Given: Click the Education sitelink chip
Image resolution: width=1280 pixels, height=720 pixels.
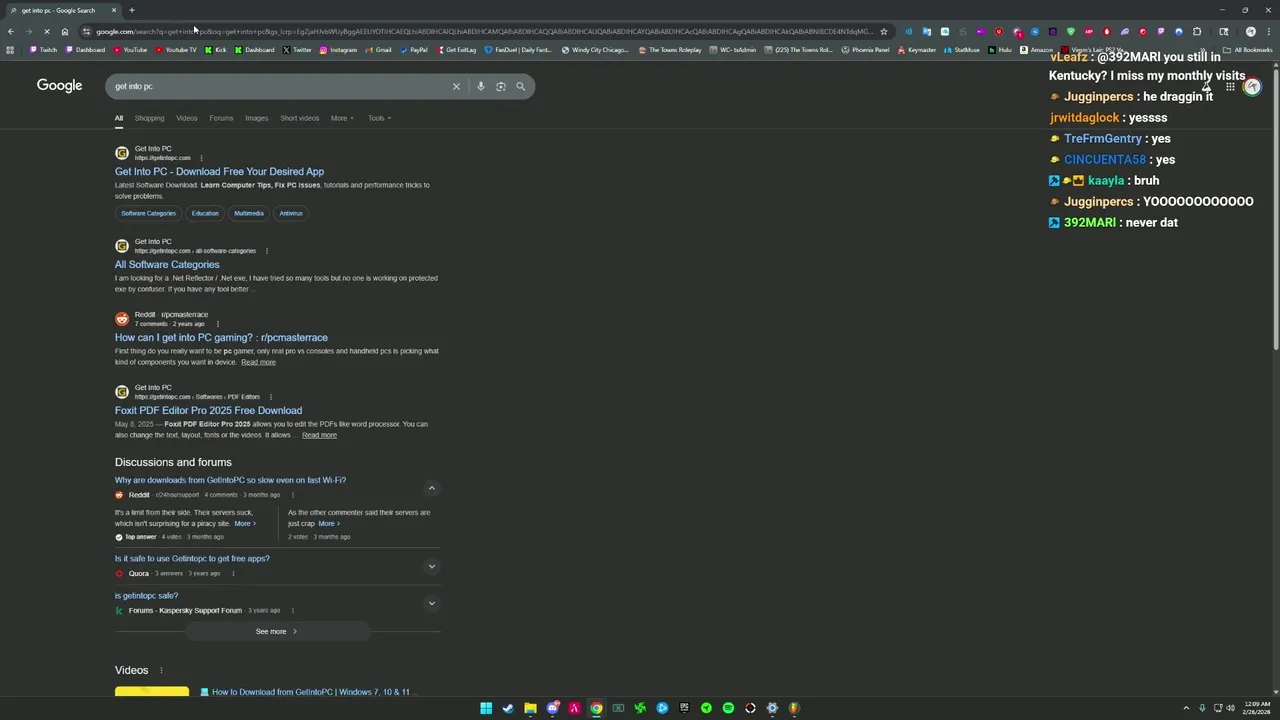Looking at the screenshot, I should click(205, 213).
